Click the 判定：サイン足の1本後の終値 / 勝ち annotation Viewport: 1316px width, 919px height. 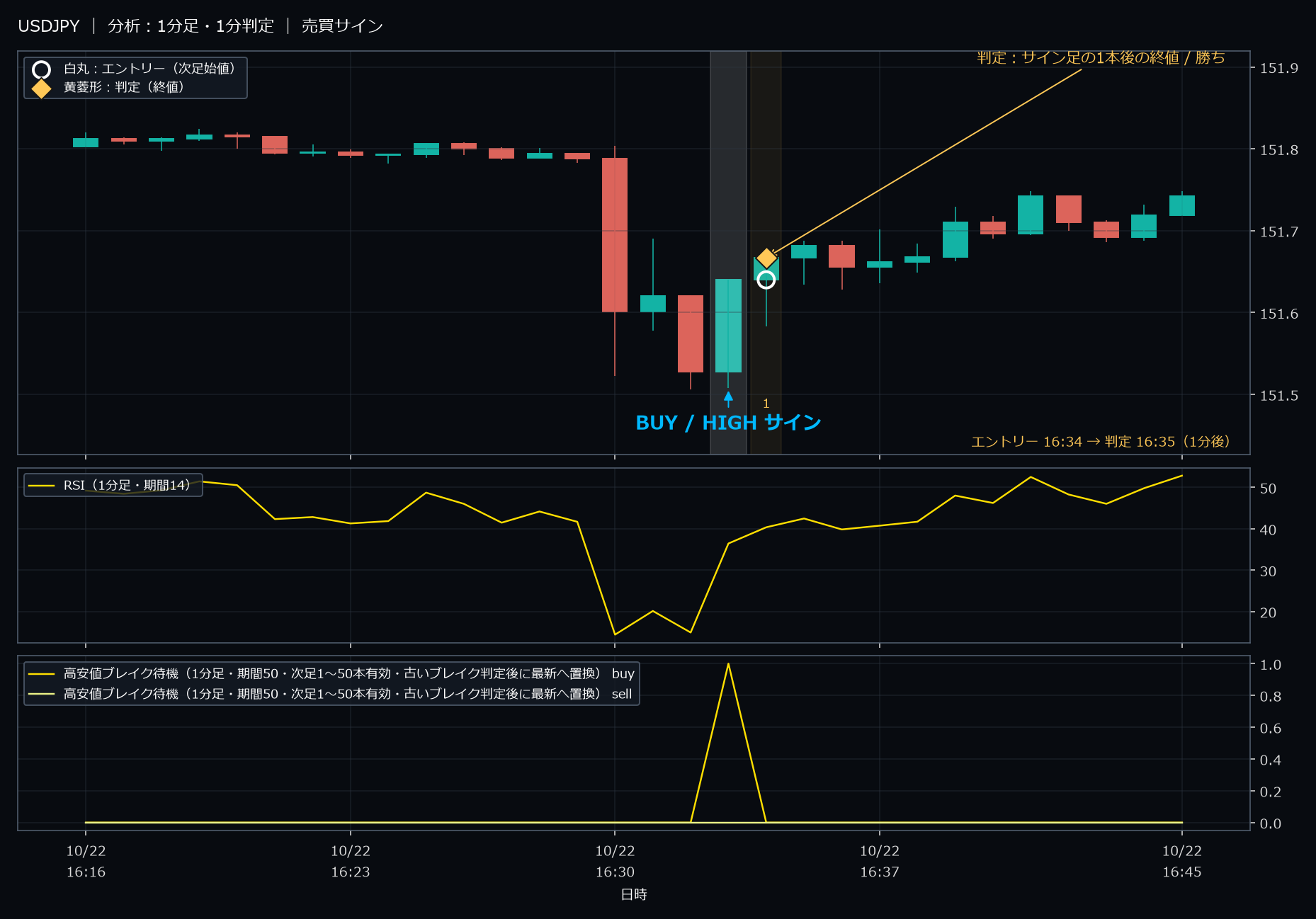pos(1101,57)
